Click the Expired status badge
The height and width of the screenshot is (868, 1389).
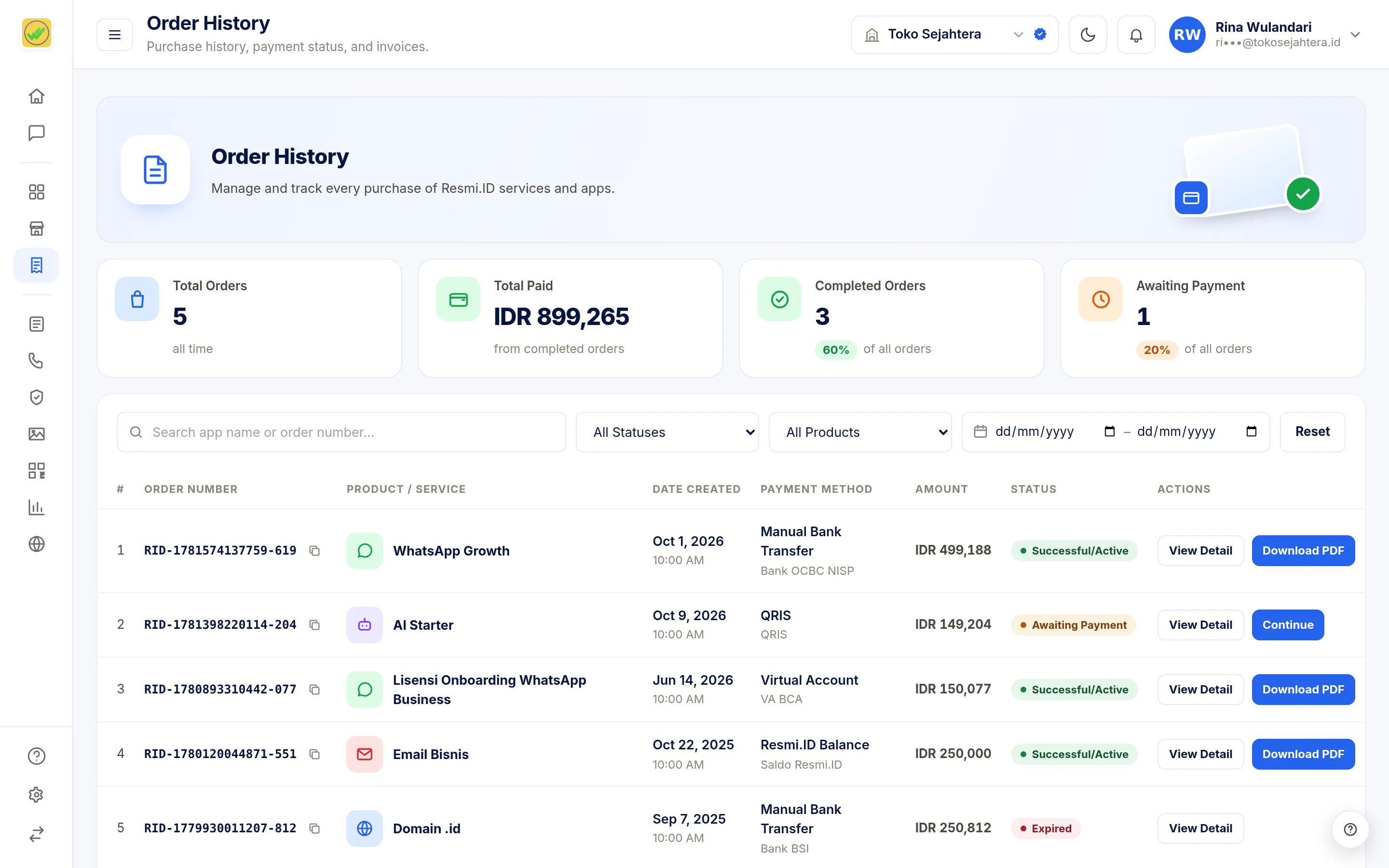pos(1046,828)
